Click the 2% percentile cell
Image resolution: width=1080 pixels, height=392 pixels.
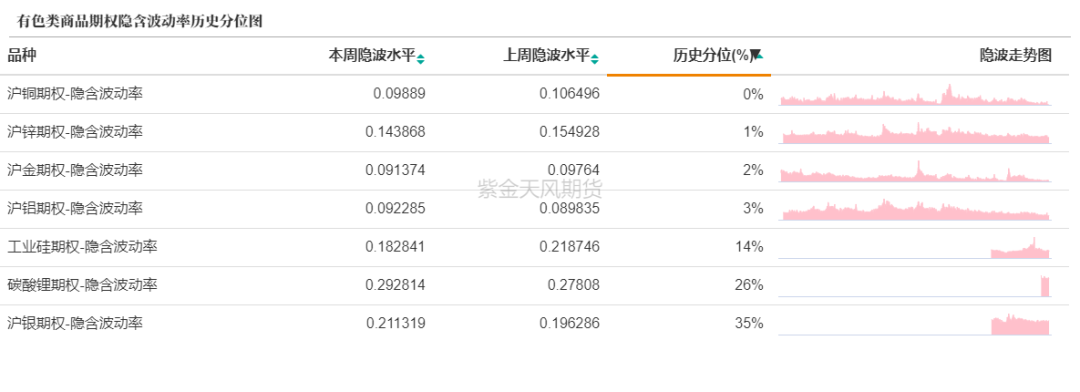(754, 170)
